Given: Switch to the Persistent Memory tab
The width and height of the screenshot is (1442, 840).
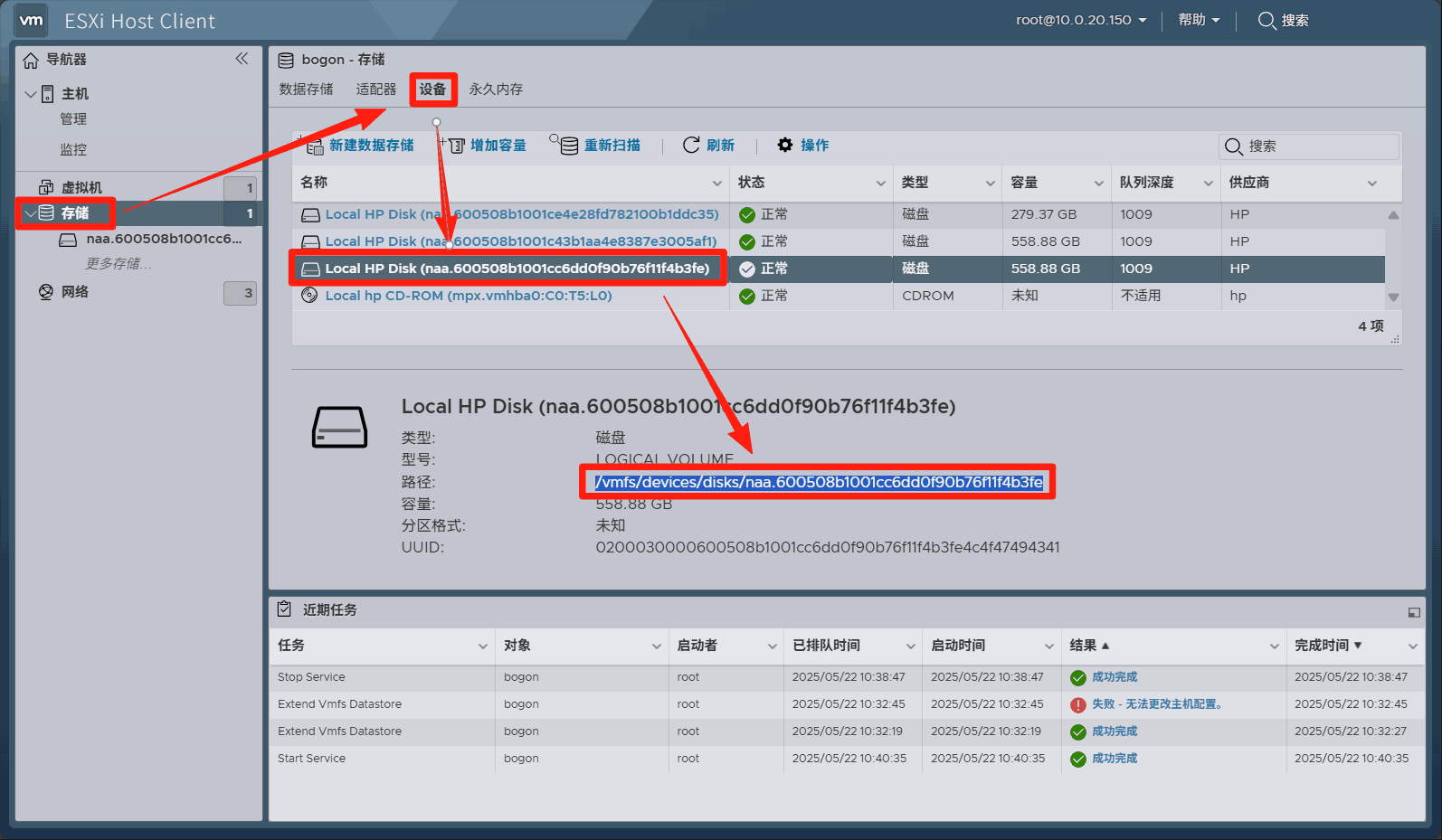Looking at the screenshot, I should coord(496,90).
